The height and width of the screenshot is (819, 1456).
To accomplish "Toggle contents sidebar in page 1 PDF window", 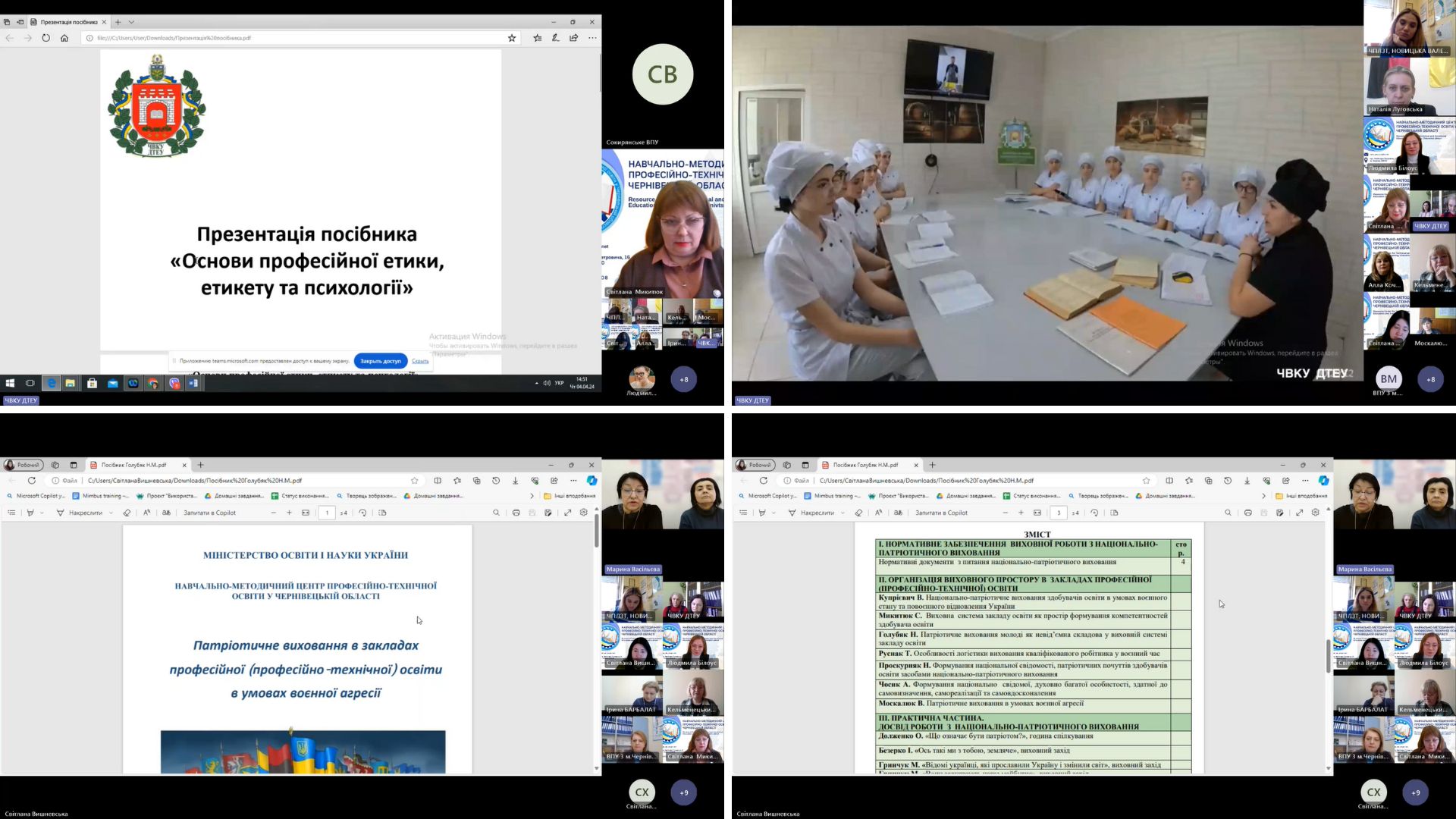I will point(11,513).
